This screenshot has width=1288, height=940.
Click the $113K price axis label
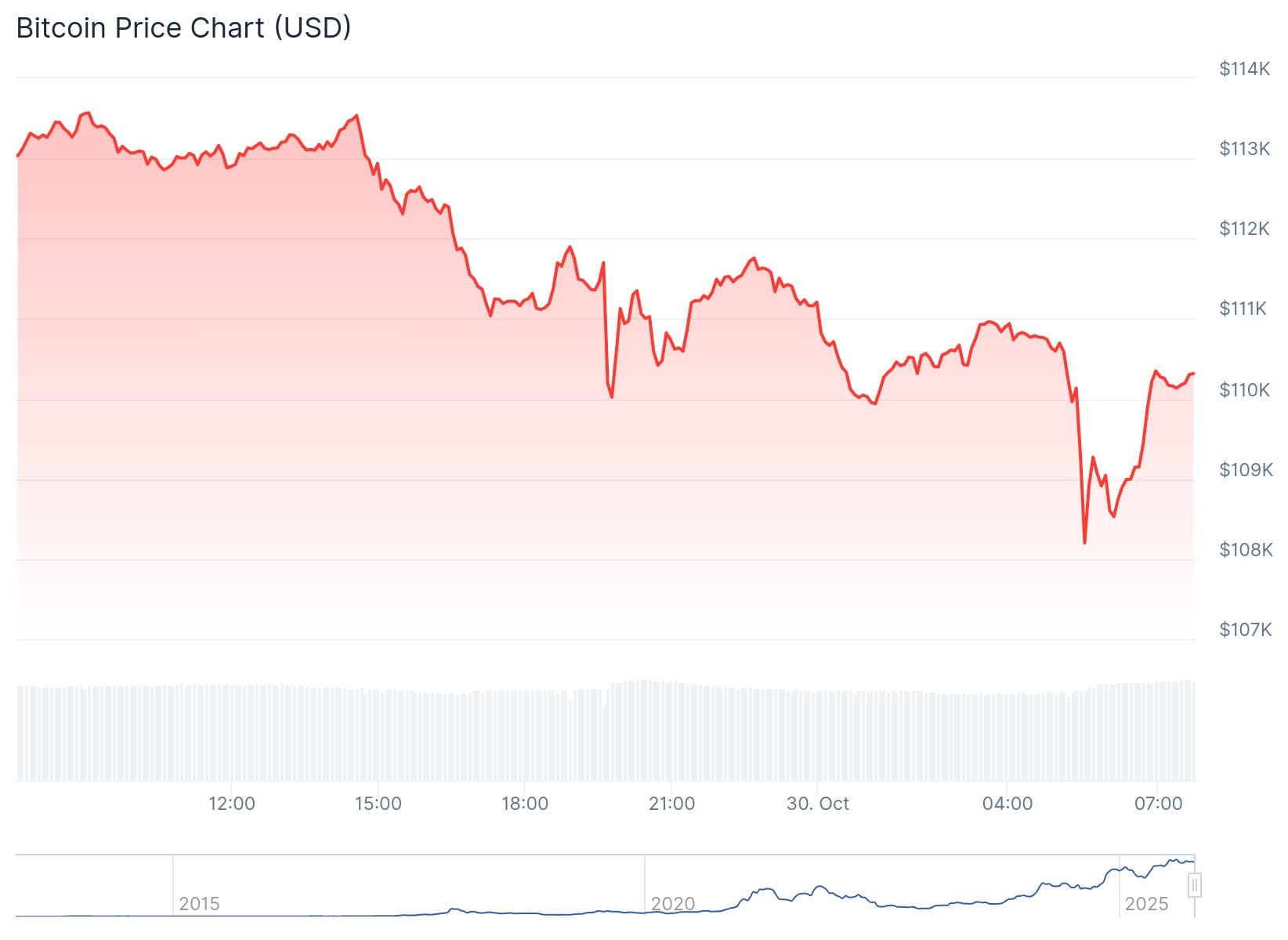coord(1244,149)
